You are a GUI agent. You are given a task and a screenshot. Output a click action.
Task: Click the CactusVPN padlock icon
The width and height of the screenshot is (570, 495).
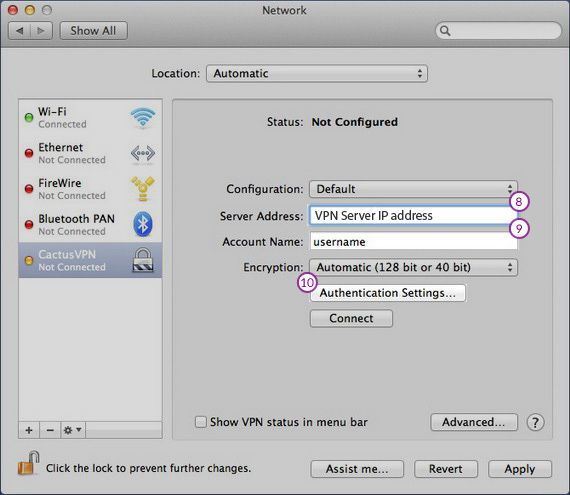pos(142,260)
